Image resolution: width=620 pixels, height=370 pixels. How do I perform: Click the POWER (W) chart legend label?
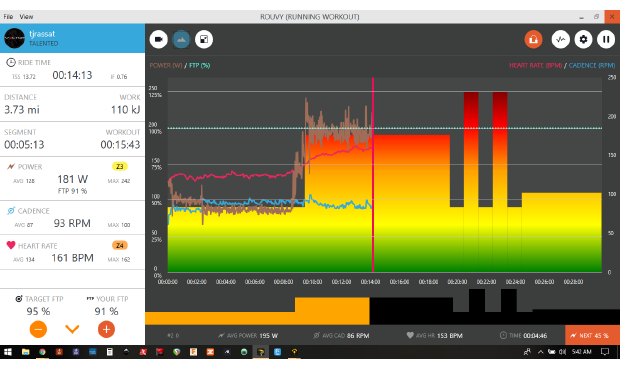click(x=166, y=66)
